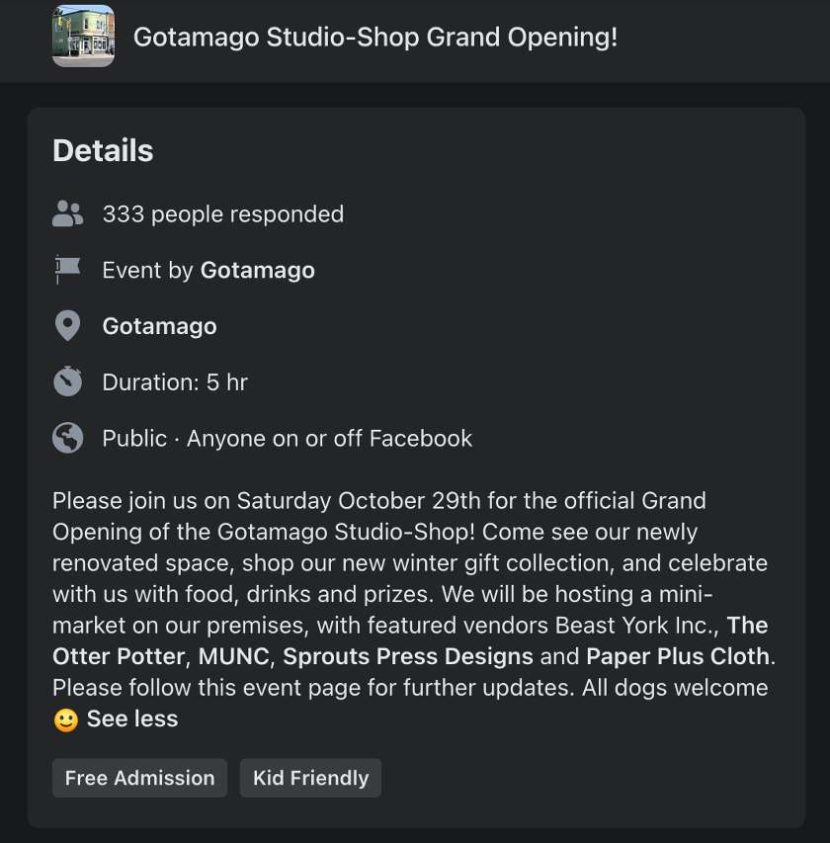Open the Details section header
Viewport: 830px width, 843px height.
tap(103, 150)
